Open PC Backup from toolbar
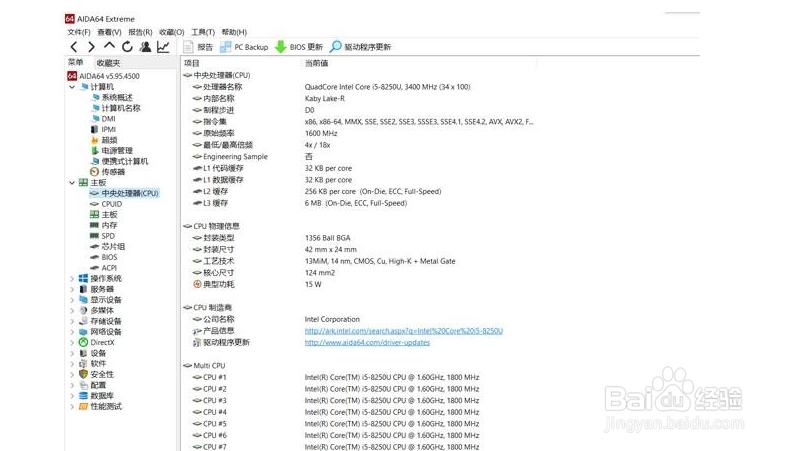 (x=244, y=47)
